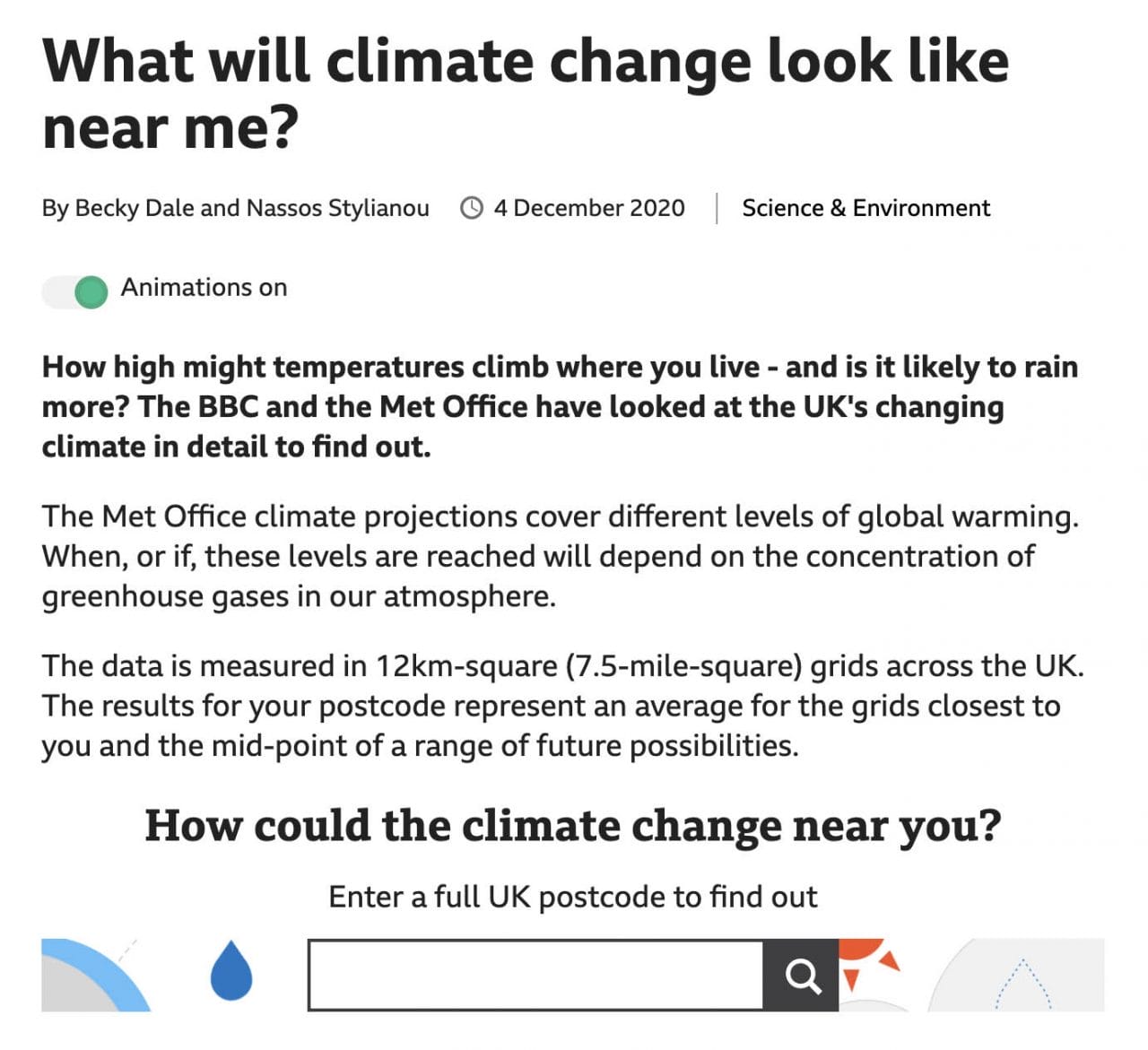Screen dimensions: 1148x1050
Task: Click the bold introduction paragraph
Action: (560, 407)
